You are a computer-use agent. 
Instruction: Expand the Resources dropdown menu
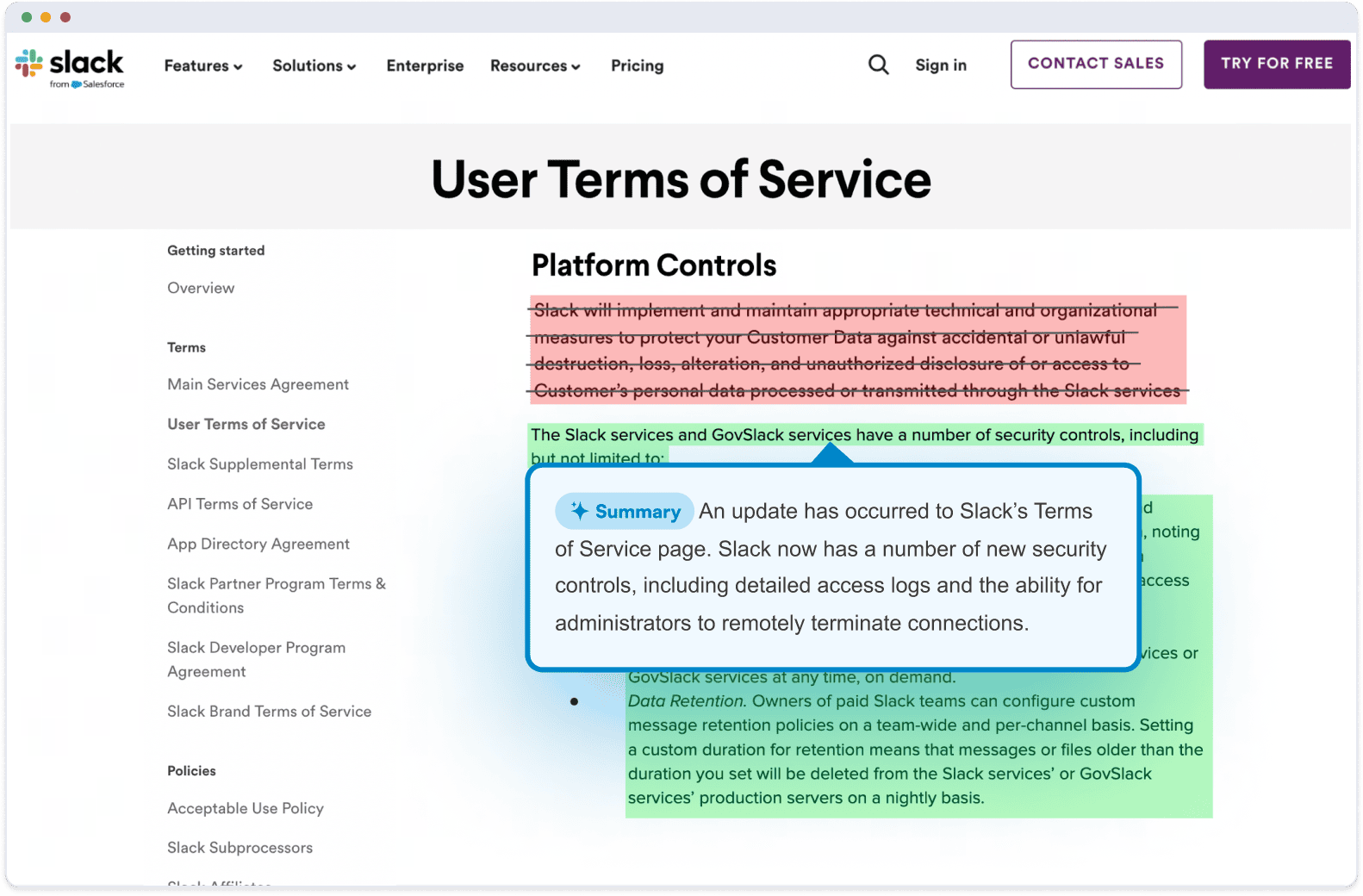coord(535,65)
